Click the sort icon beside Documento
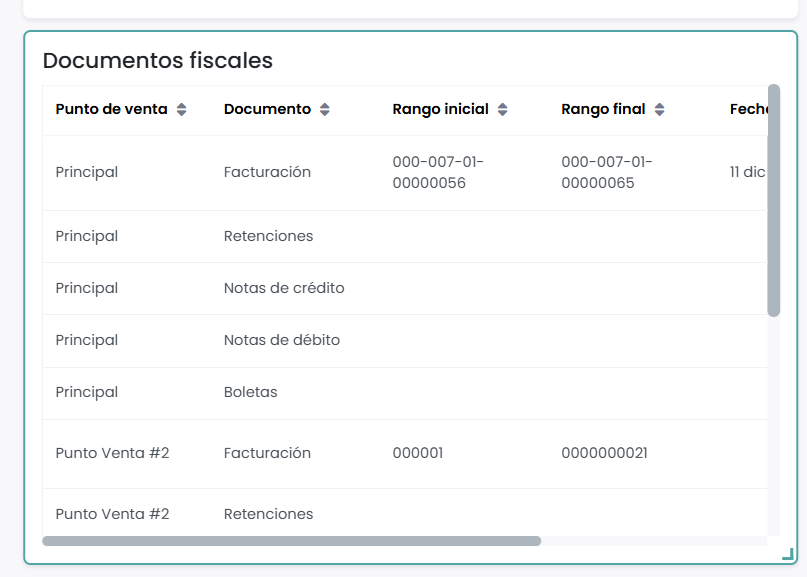This screenshot has width=807, height=577. 325,110
